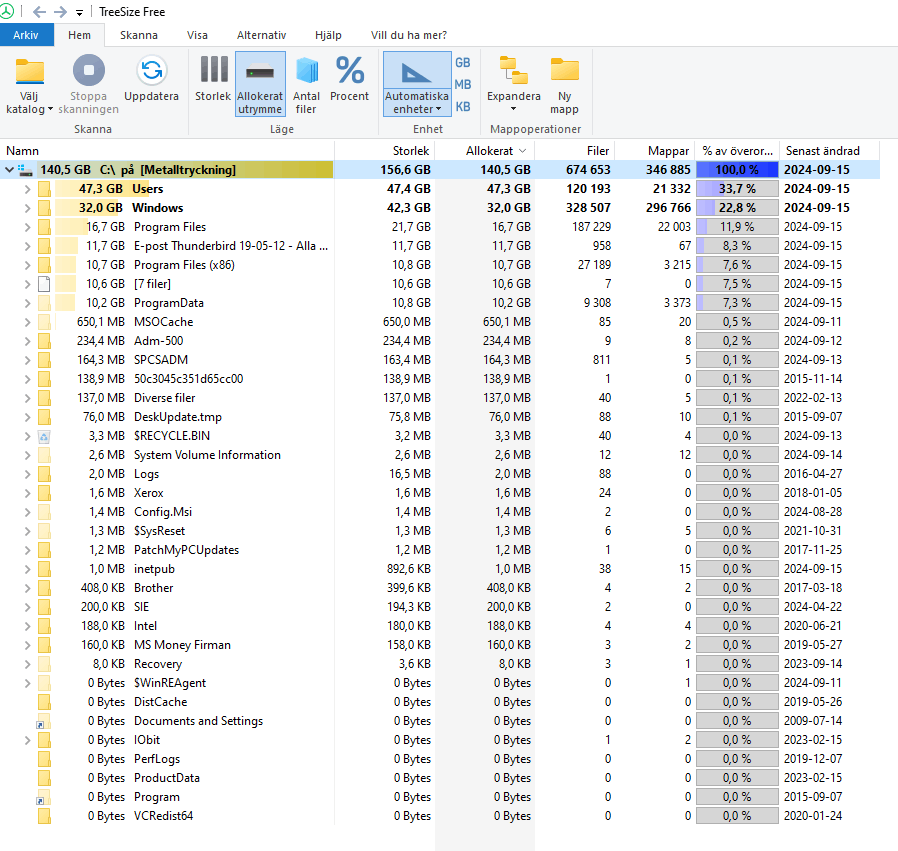This screenshot has height=851, width=898.
Task: Open the Välj katalog folder picker
Action: [x=29, y=86]
